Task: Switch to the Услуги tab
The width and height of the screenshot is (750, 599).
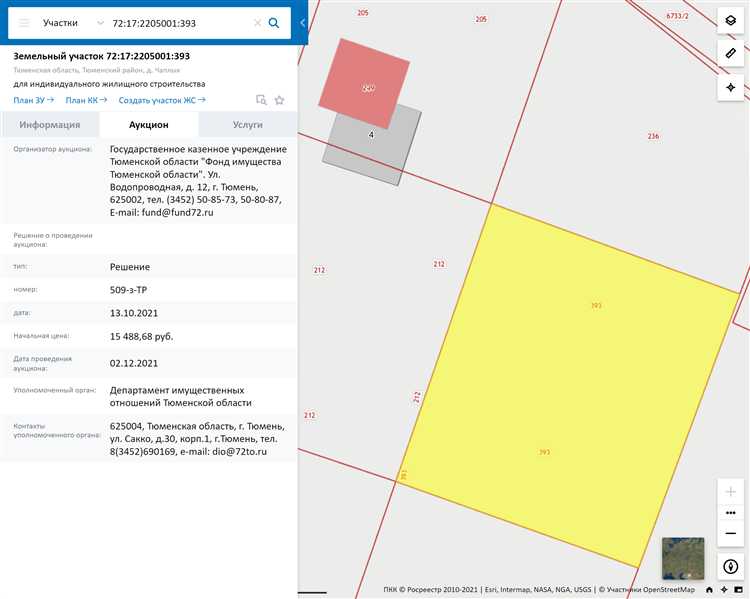Action: (247, 125)
